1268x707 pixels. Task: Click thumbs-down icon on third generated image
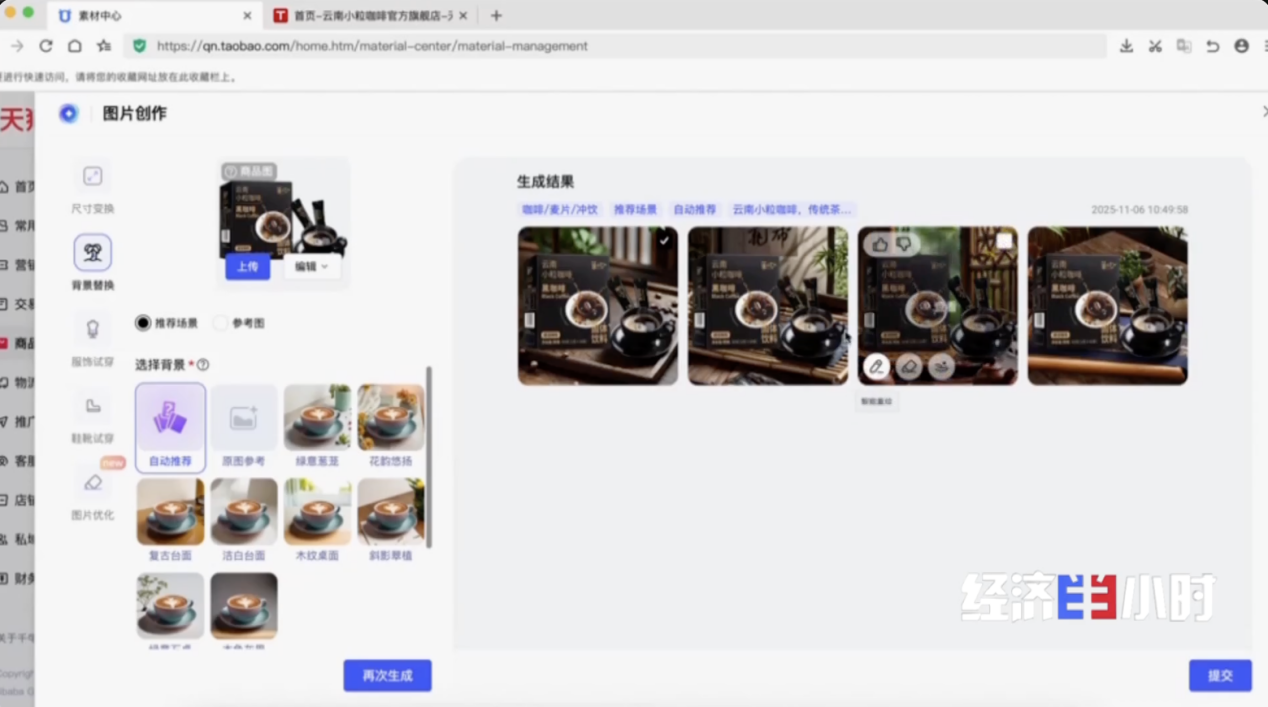(x=903, y=244)
